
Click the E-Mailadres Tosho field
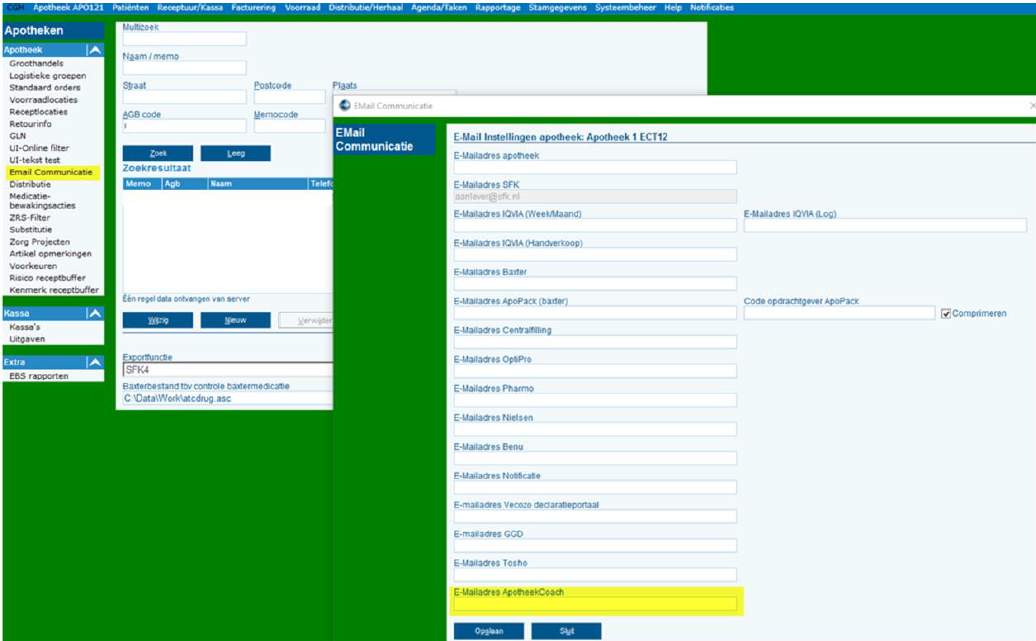595,575
